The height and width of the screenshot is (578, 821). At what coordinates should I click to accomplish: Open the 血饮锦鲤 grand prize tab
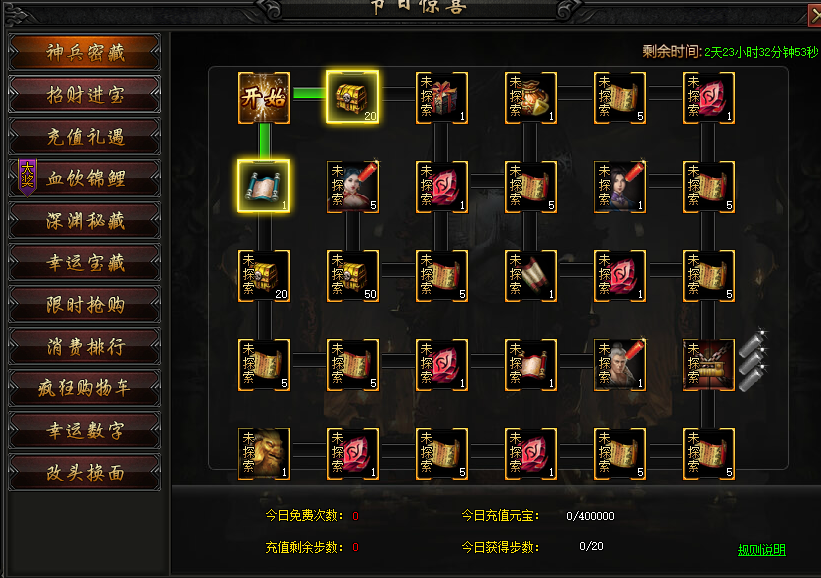(85, 179)
